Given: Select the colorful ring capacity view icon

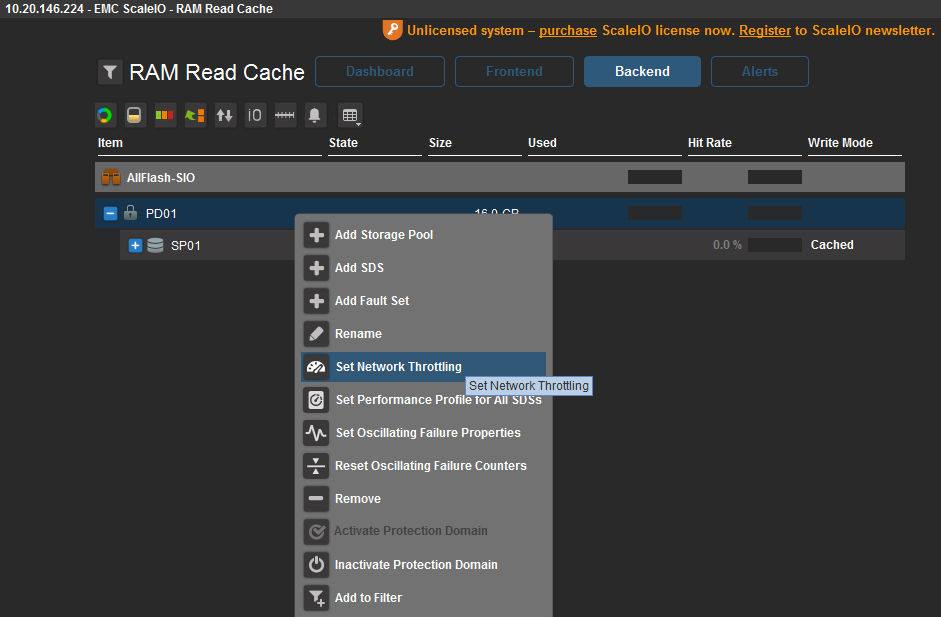Looking at the screenshot, I should (x=104, y=115).
